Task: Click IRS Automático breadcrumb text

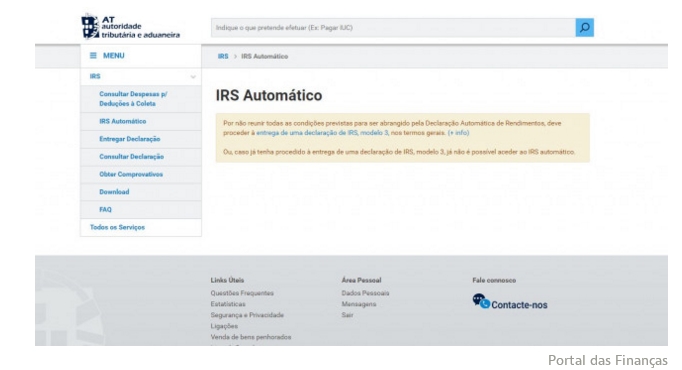Action: click(x=264, y=57)
